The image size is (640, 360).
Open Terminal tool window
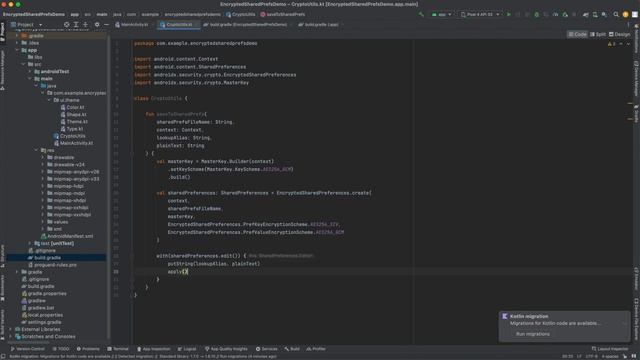click(x=118, y=349)
